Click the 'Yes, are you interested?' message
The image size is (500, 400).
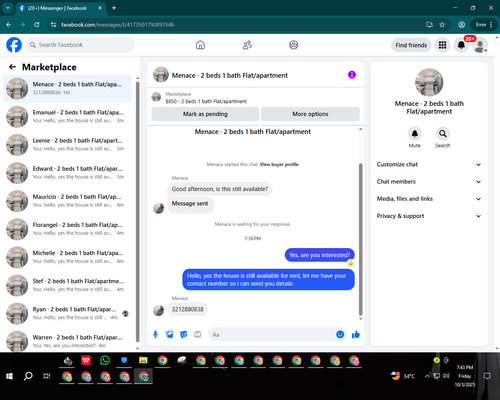(319, 255)
